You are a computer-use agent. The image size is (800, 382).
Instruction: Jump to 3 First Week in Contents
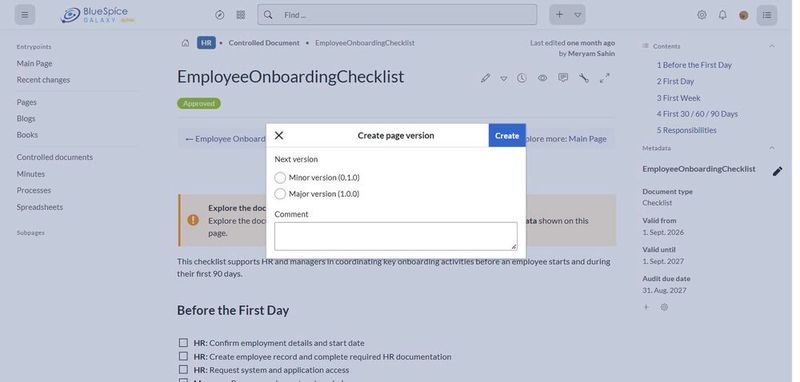tap(678, 98)
